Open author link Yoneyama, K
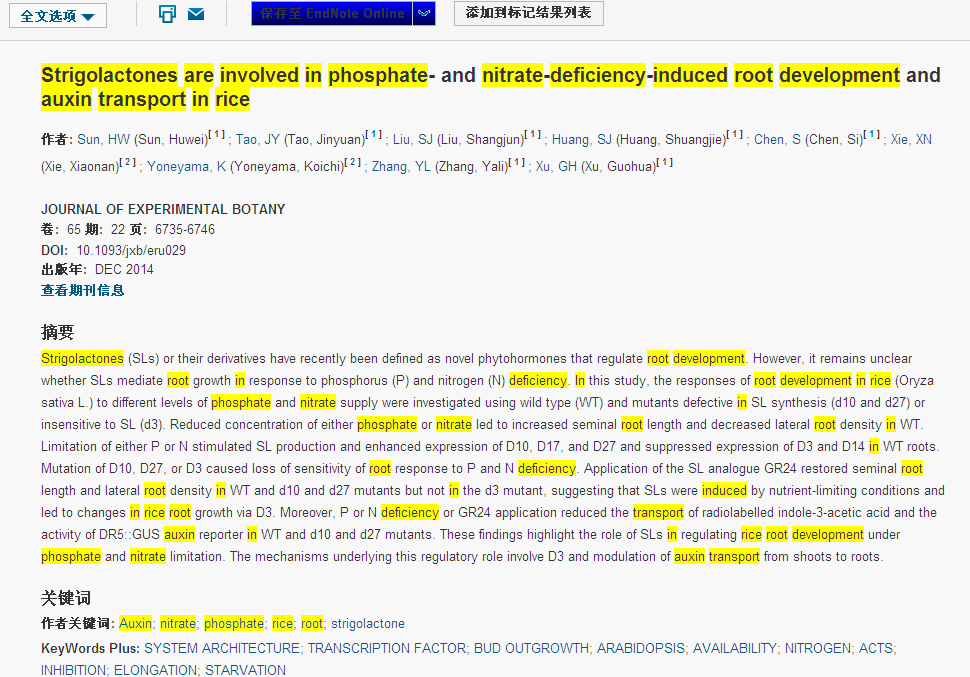Image resolution: width=970 pixels, height=677 pixels. point(187,167)
